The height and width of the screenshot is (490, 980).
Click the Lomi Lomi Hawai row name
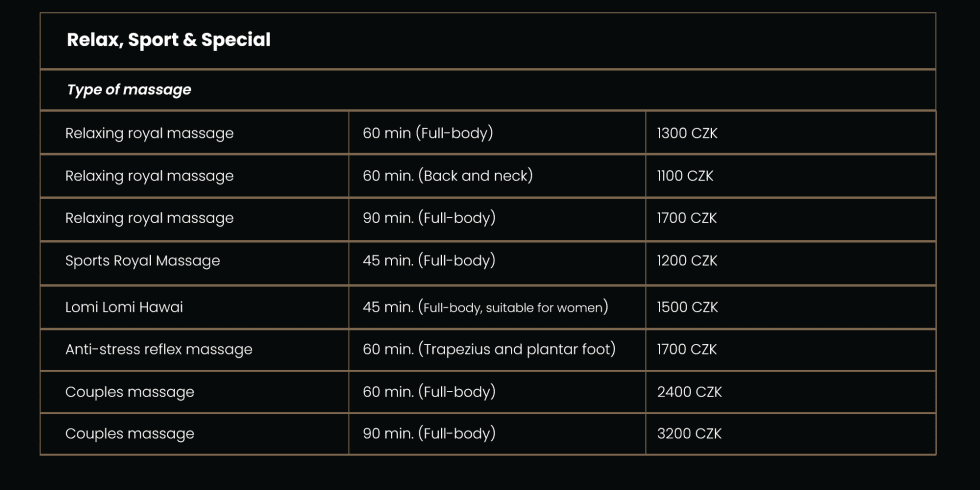(124, 307)
